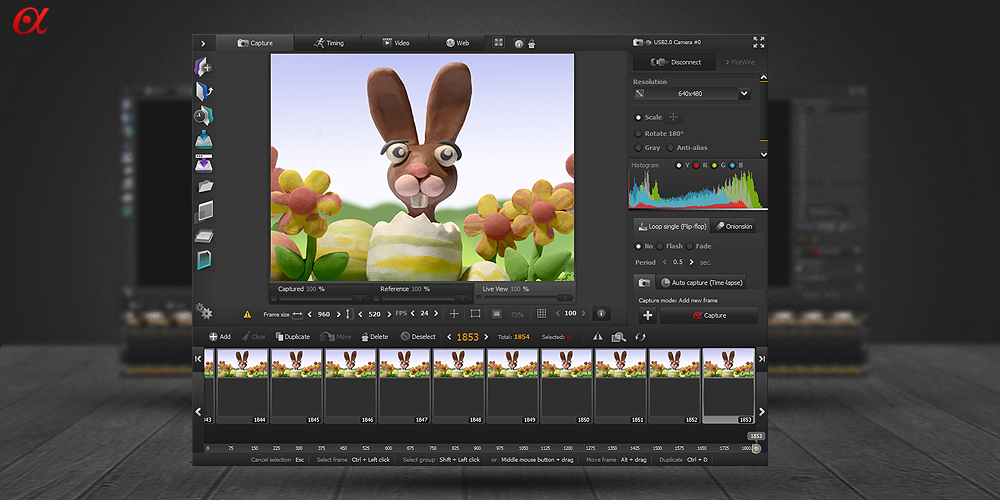
Task: Click the export tray icon with purple arrow
Action: click(x=203, y=163)
